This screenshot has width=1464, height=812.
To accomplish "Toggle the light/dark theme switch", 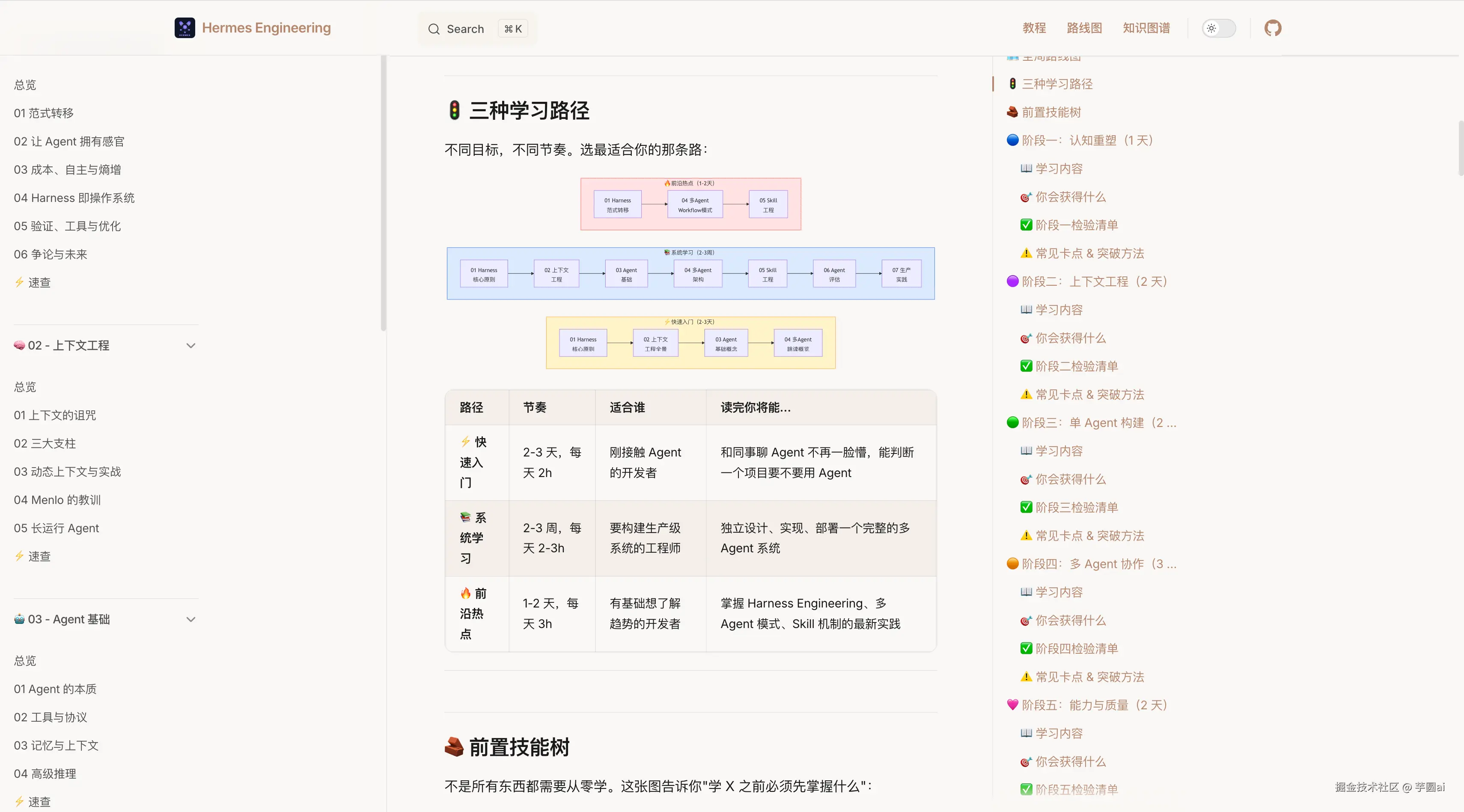I will 1218,28.
